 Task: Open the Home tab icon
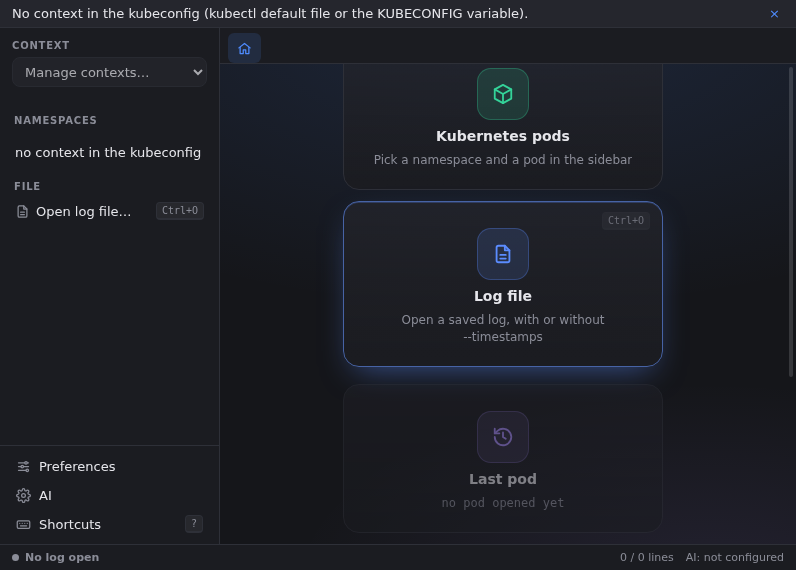(244, 48)
